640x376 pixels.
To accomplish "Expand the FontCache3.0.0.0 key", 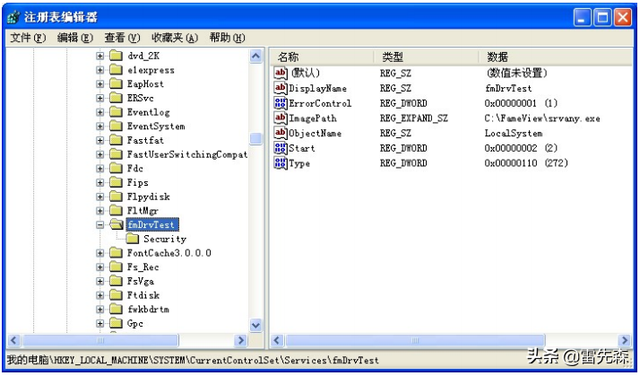I will coord(100,253).
